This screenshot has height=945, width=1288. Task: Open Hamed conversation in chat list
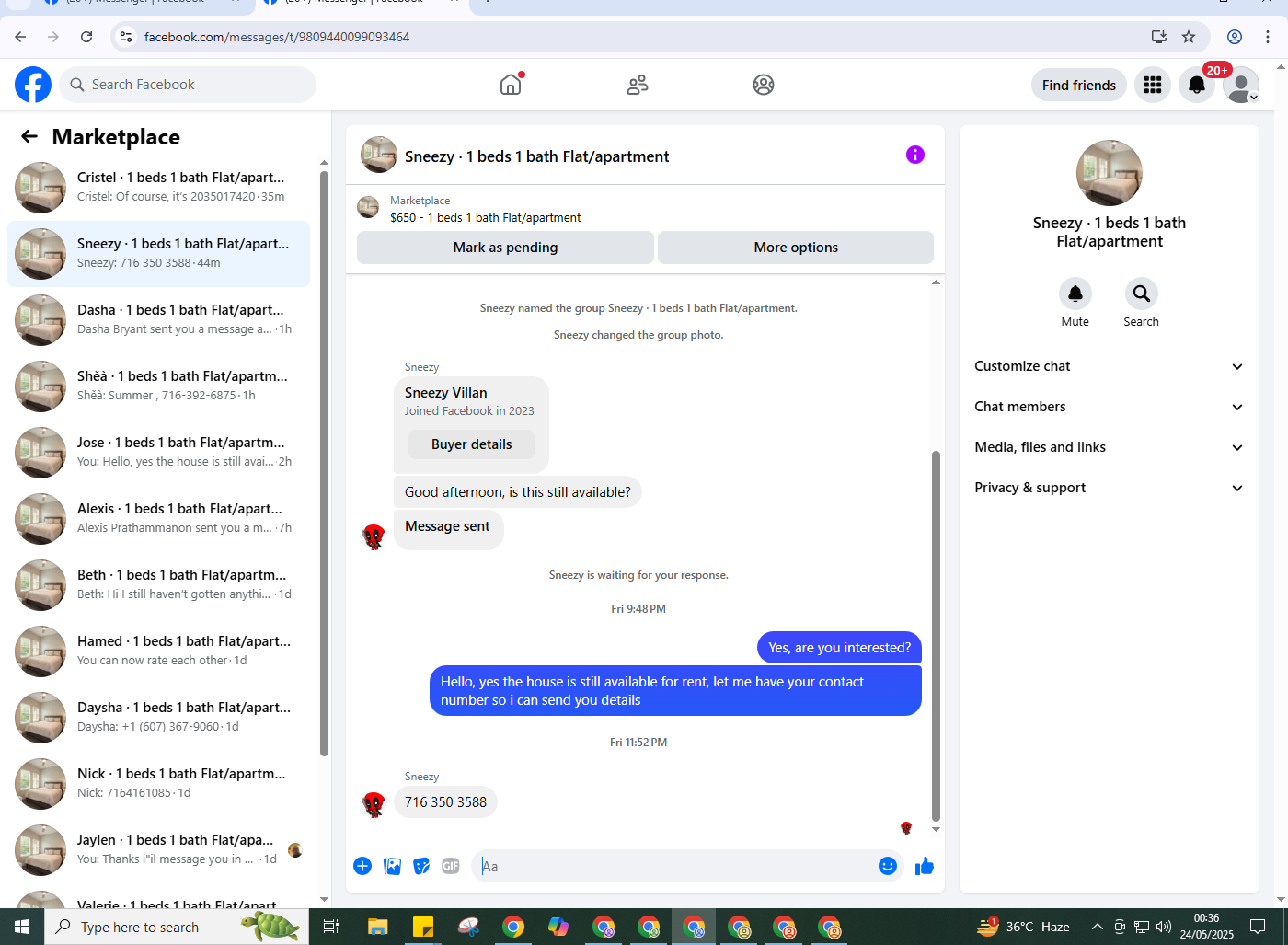(158, 651)
